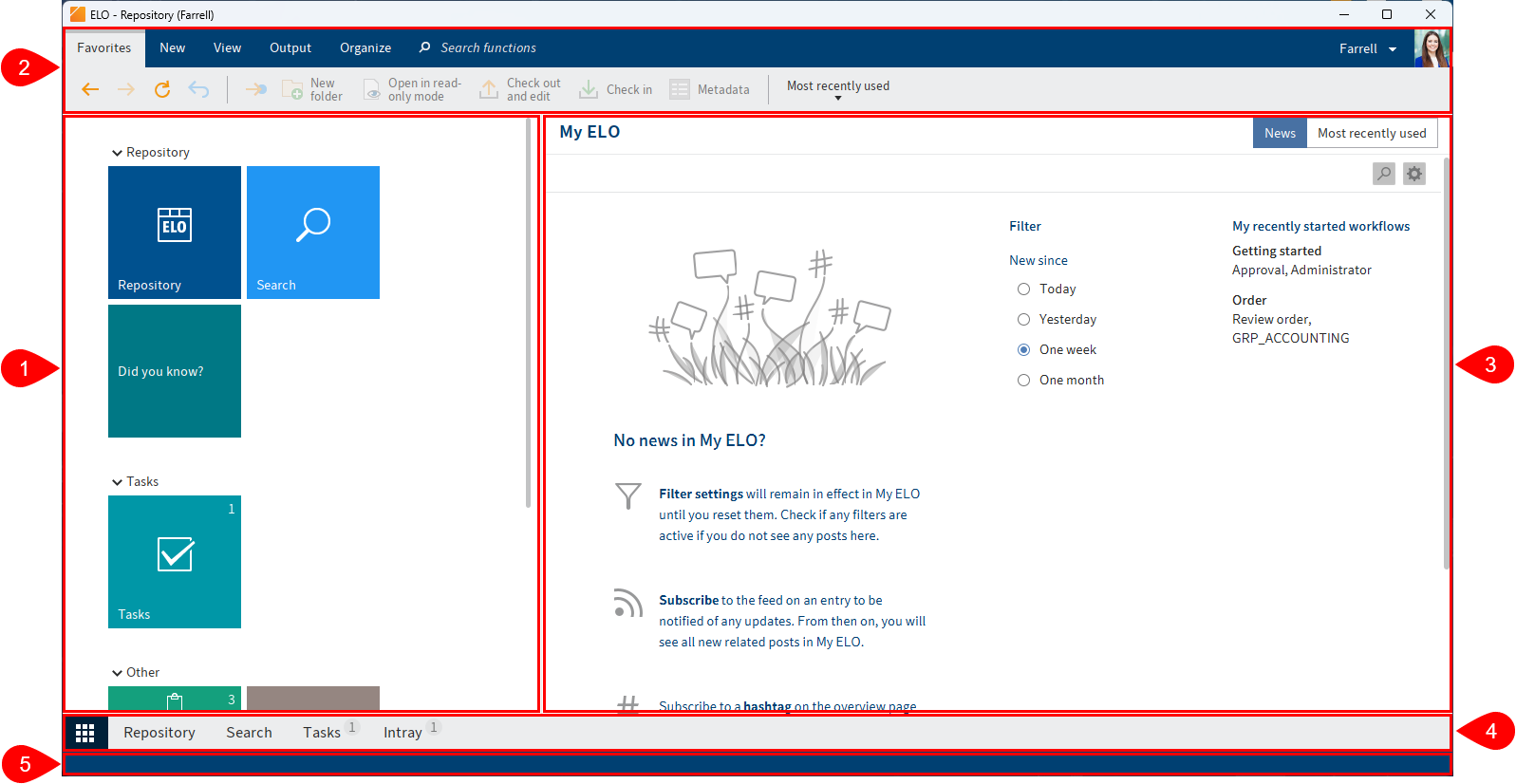Refresh the view with the reload icon
Viewport: 1516px width, 784px height.
click(162, 89)
